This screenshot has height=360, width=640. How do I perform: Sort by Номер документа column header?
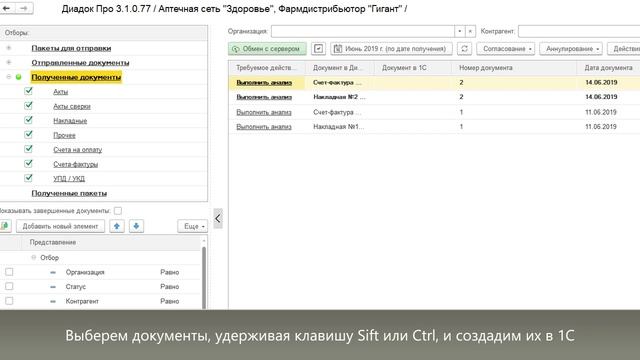514,68
